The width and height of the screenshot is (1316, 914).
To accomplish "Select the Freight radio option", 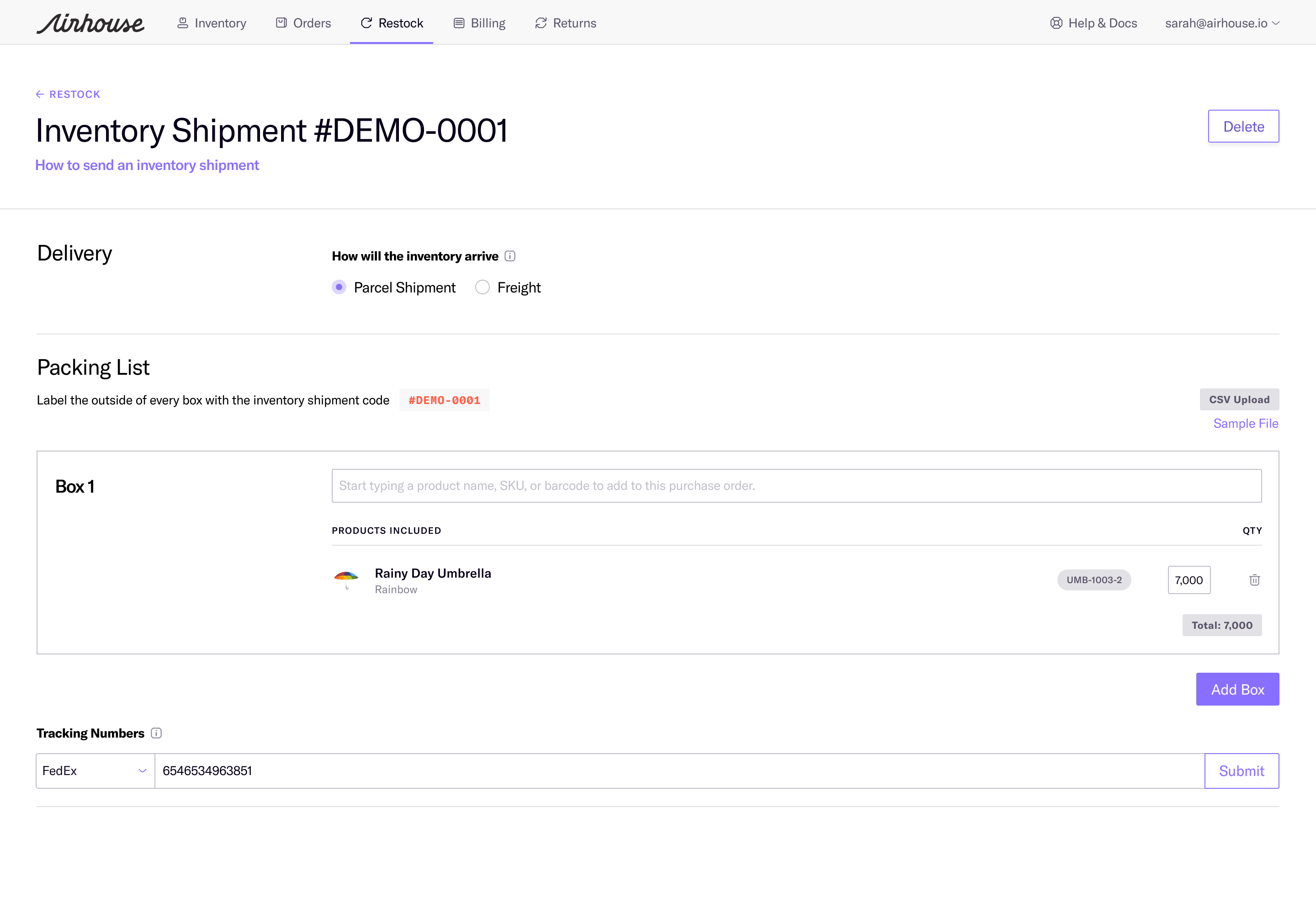I will tap(482, 287).
